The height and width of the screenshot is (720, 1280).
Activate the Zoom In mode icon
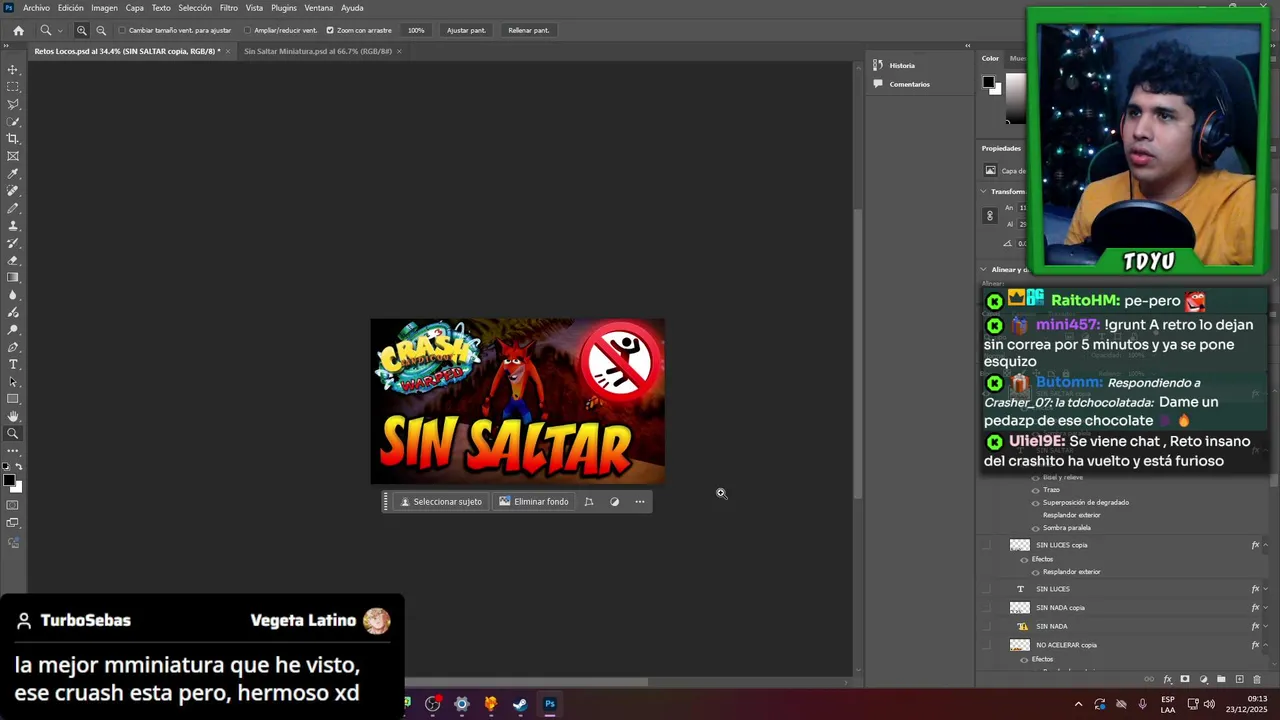82,30
